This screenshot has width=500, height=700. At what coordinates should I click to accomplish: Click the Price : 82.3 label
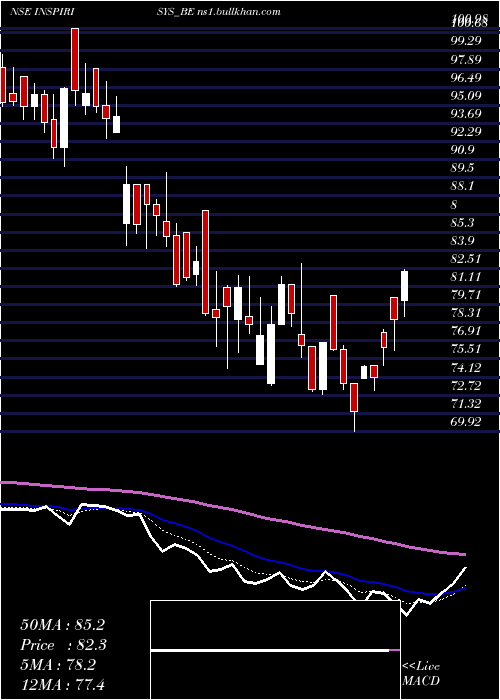point(63,645)
